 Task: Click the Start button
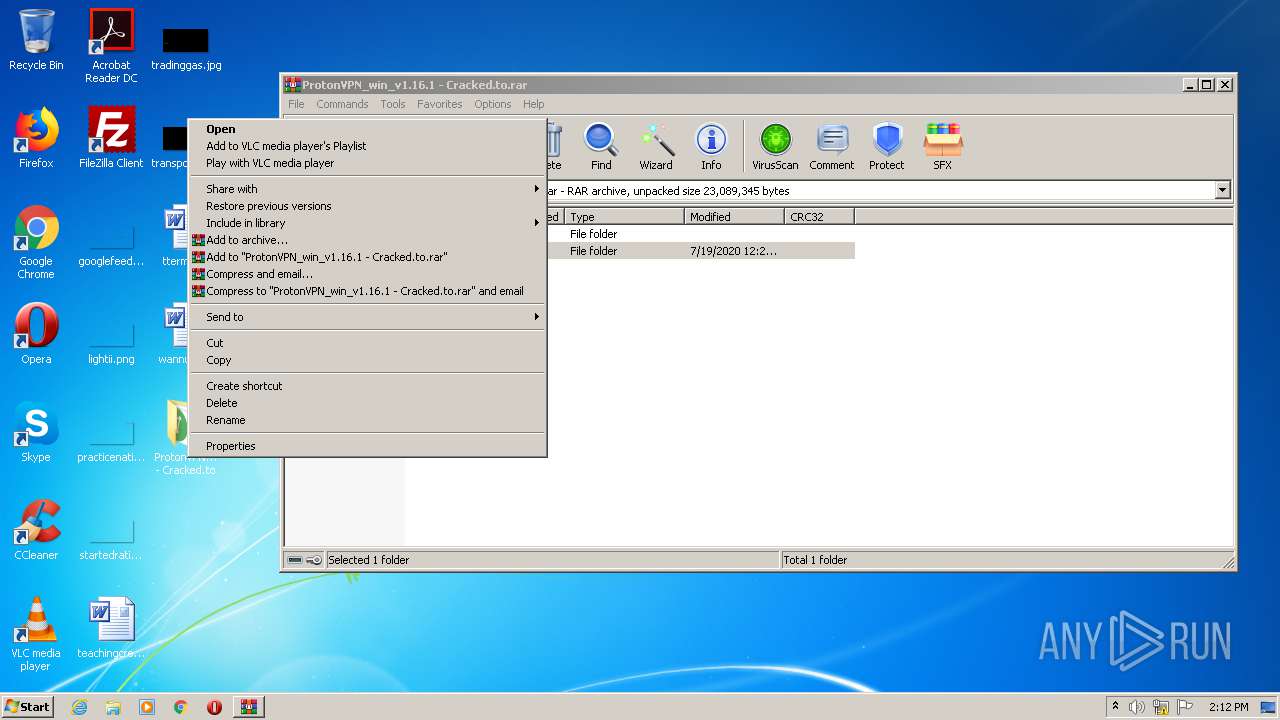28,707
